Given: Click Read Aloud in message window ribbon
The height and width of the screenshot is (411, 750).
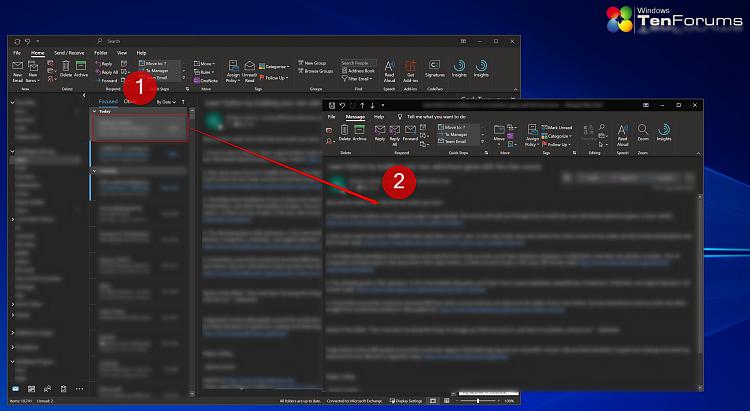Looking at the screenshot, I should 622,134.
